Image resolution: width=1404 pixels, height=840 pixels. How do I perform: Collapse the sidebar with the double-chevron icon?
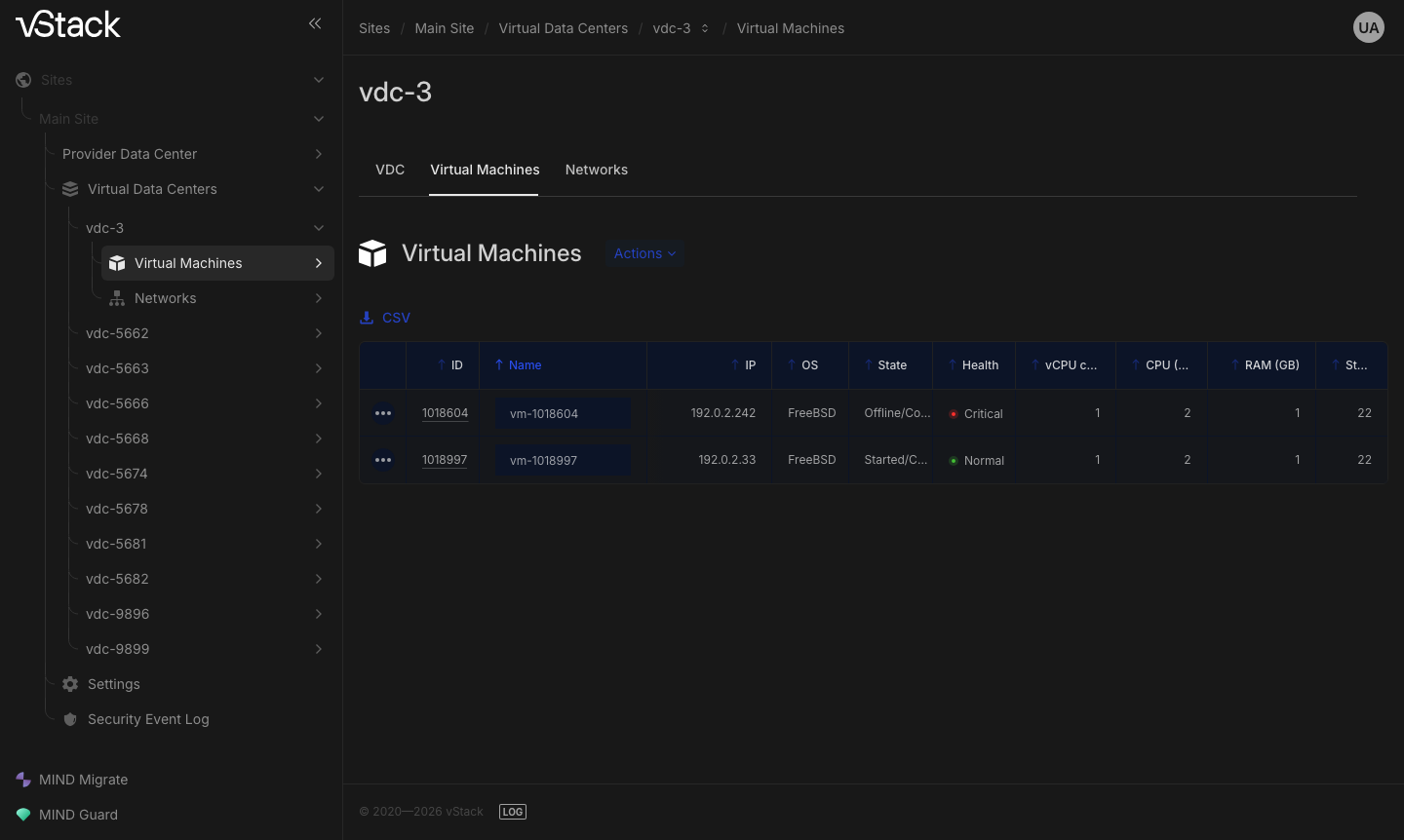[315, 23]
